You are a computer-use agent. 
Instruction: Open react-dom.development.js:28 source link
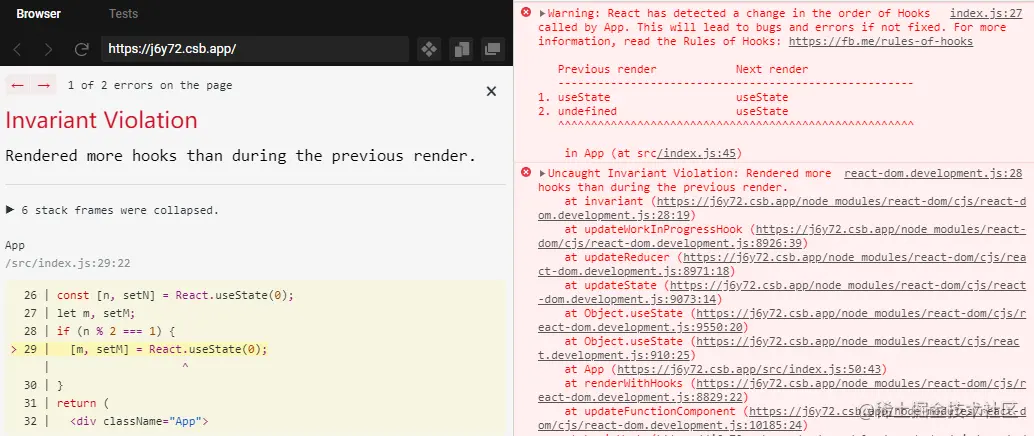[933, 173]
